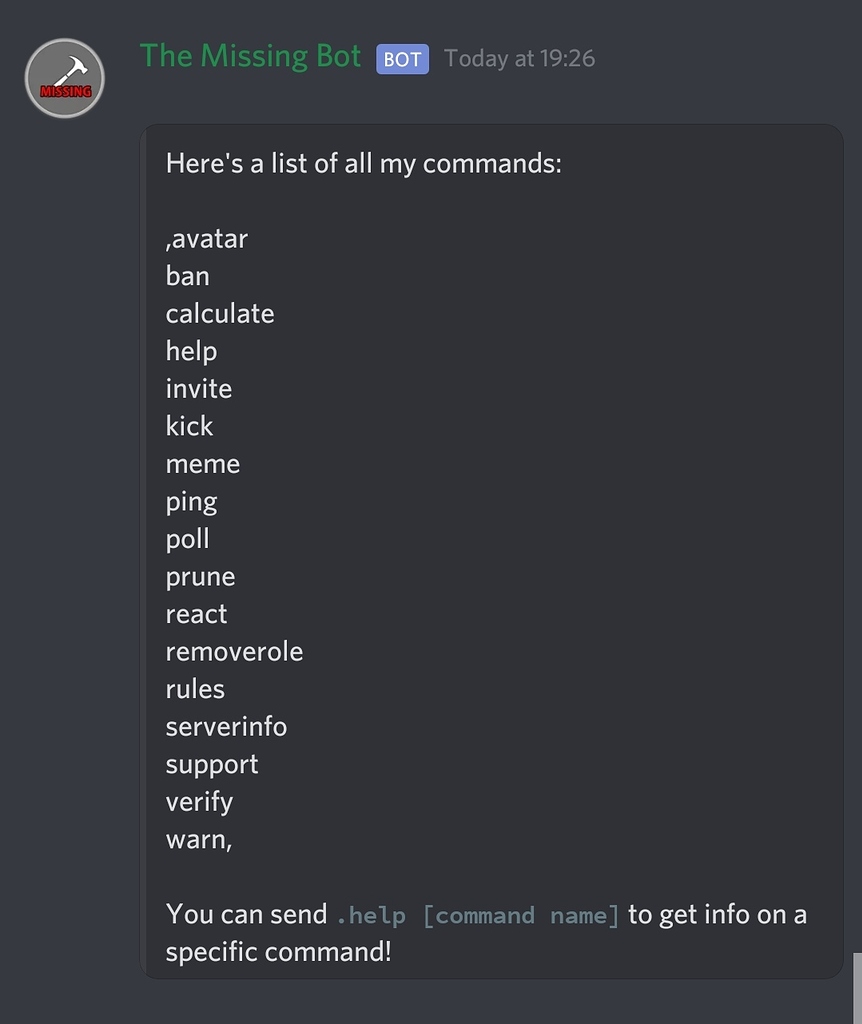The height and width of the screenshot is (1024, 862).
Task: Toggle selection of the react command
Action: pyautogui.click(x=196, y=613)
